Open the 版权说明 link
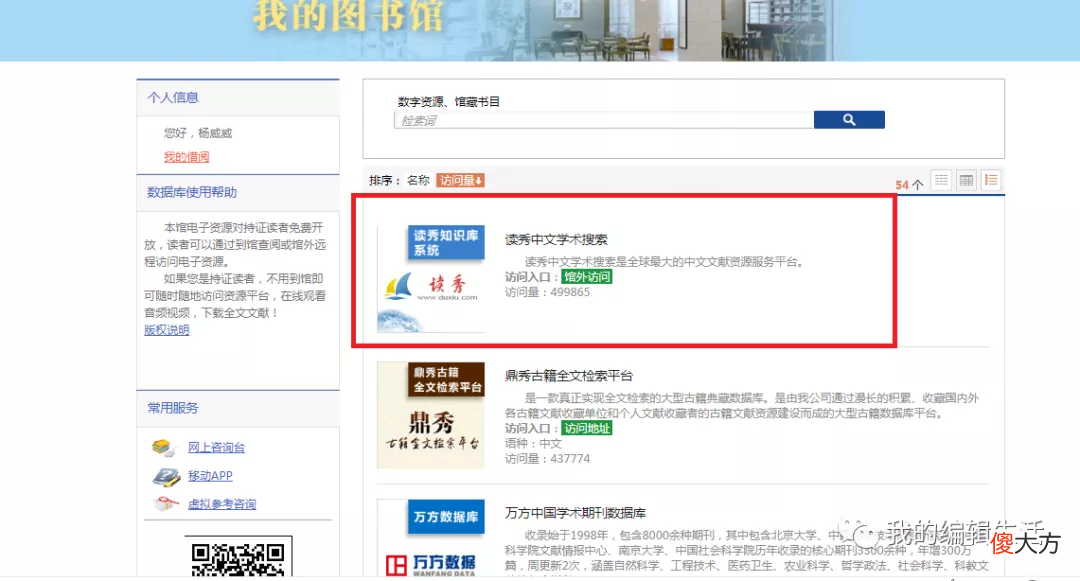 (167, 330)
